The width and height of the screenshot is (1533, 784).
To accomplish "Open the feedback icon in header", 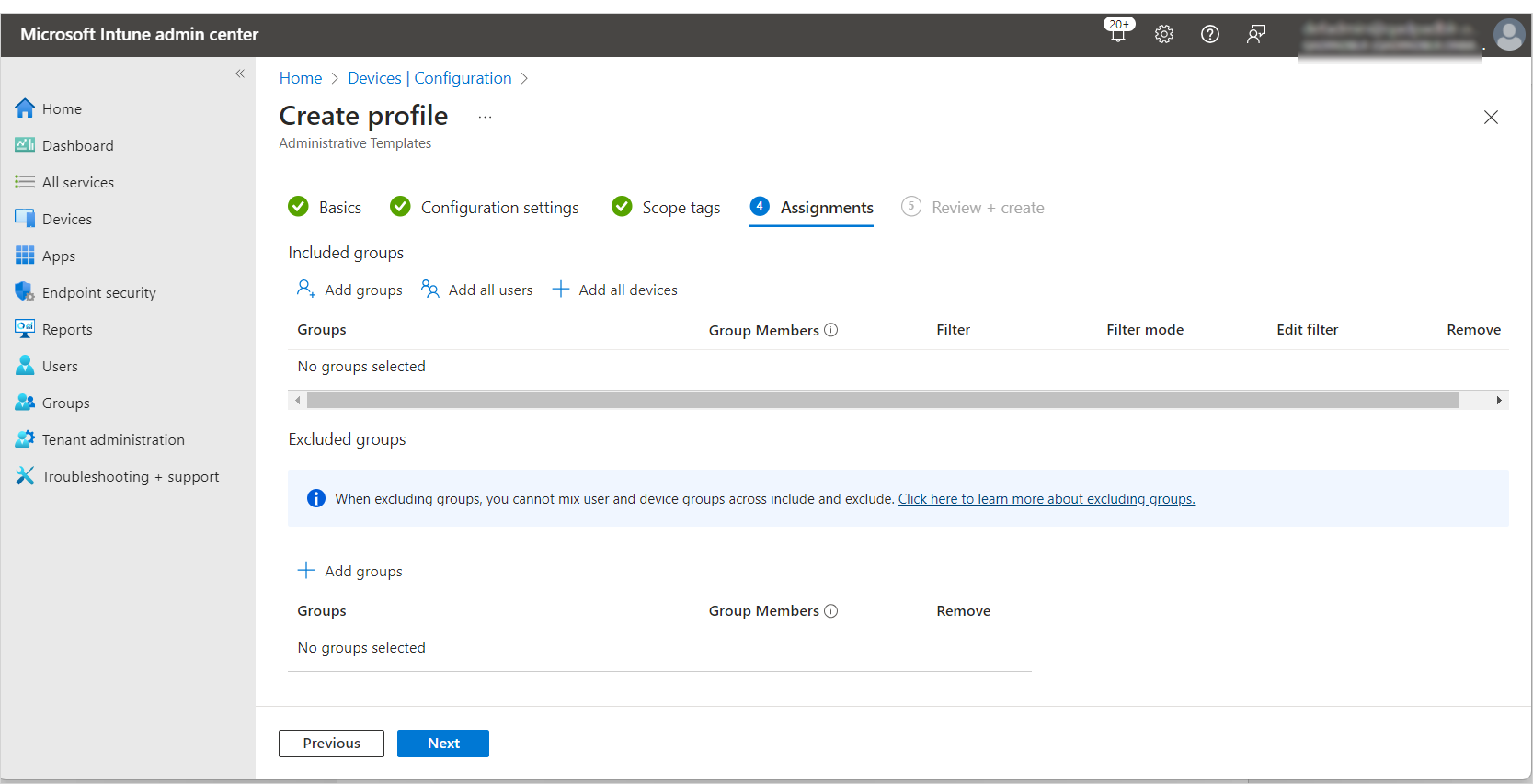I will coord(1256,34).
